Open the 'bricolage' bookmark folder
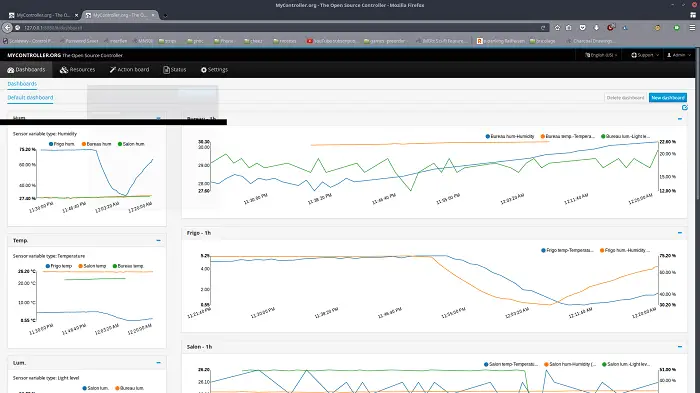 pos(543,41)
